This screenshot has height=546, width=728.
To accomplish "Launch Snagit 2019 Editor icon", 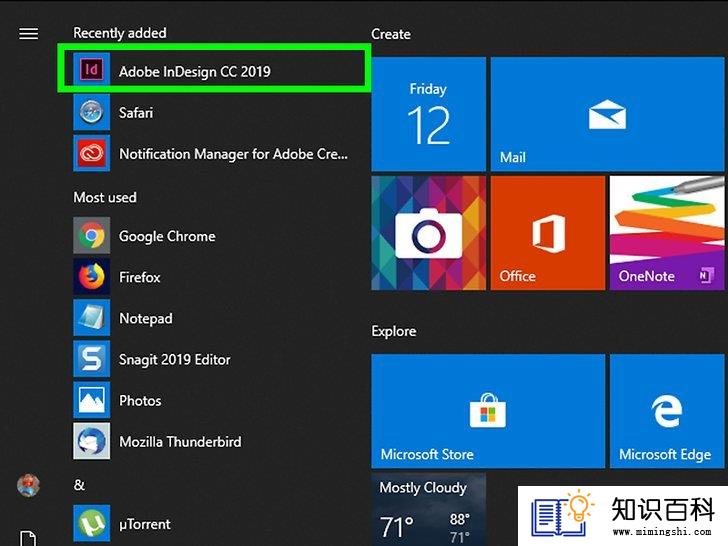I will [91, 359].
